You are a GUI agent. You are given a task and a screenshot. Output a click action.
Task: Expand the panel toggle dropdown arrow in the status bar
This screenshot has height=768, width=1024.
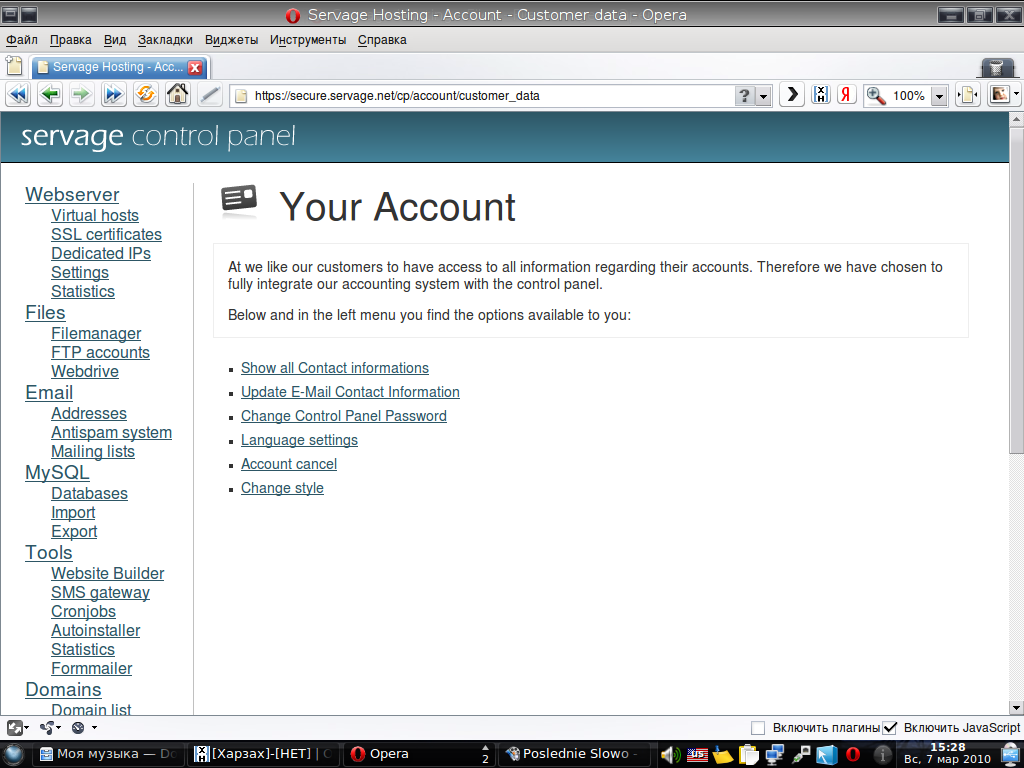pyautogui.click(x=26, y=728)
